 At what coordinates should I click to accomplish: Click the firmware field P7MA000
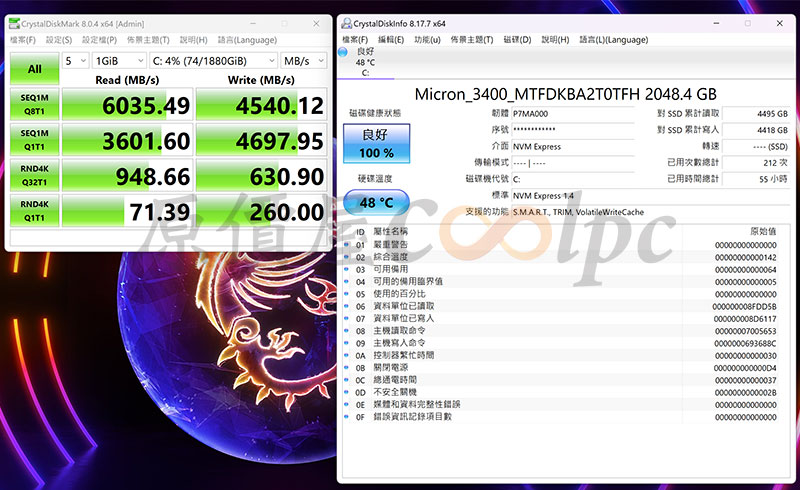pyautogui.click(x=572, y=114)
